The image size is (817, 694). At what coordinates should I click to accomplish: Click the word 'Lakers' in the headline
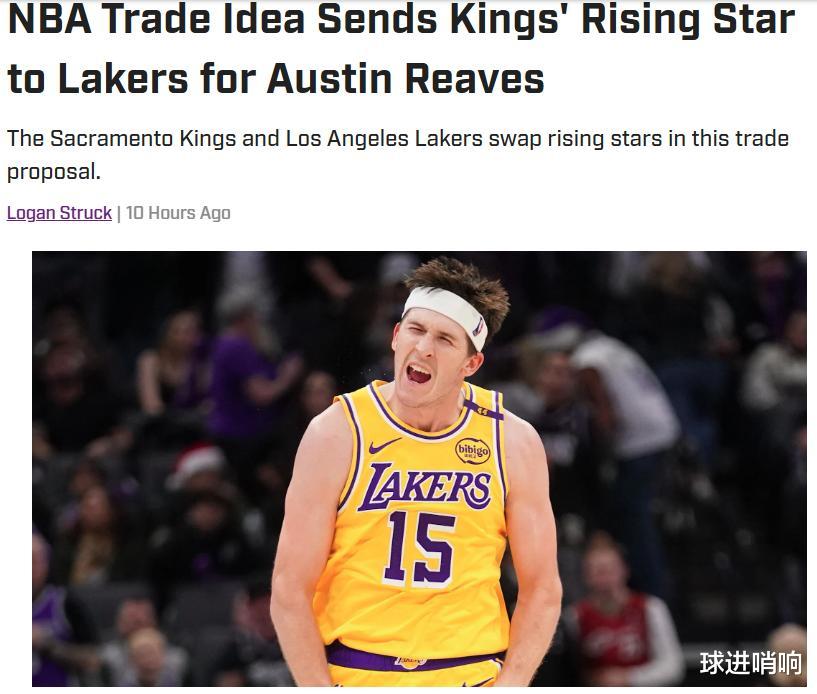point(123,79)
